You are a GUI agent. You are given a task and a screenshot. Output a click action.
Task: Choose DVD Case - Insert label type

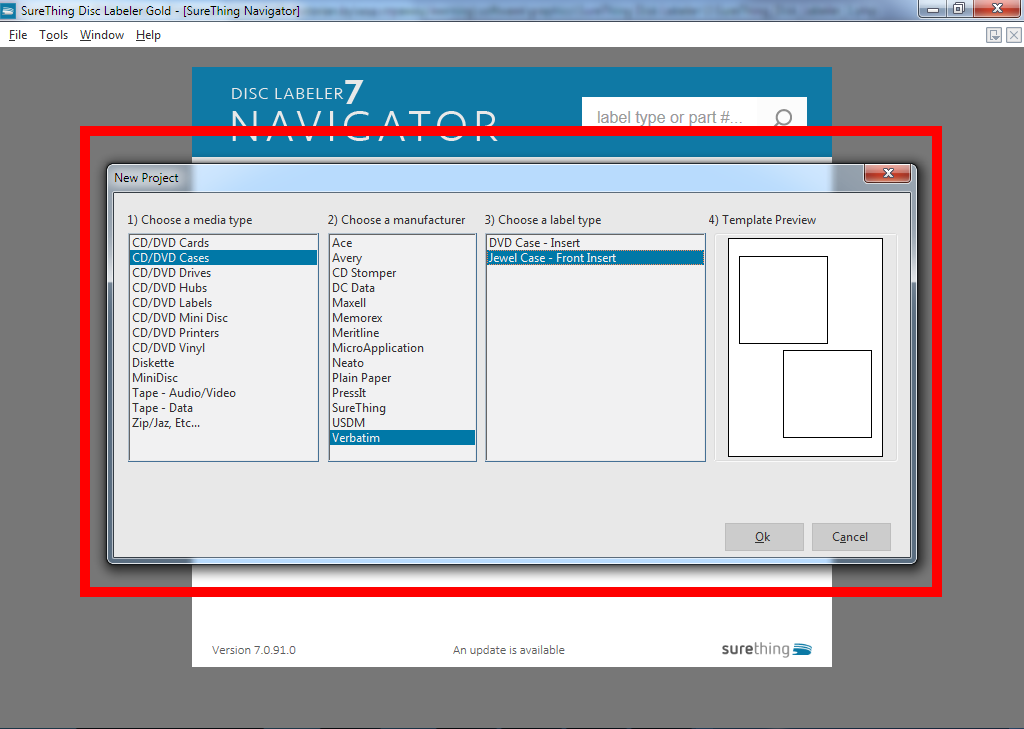point(534,243)
